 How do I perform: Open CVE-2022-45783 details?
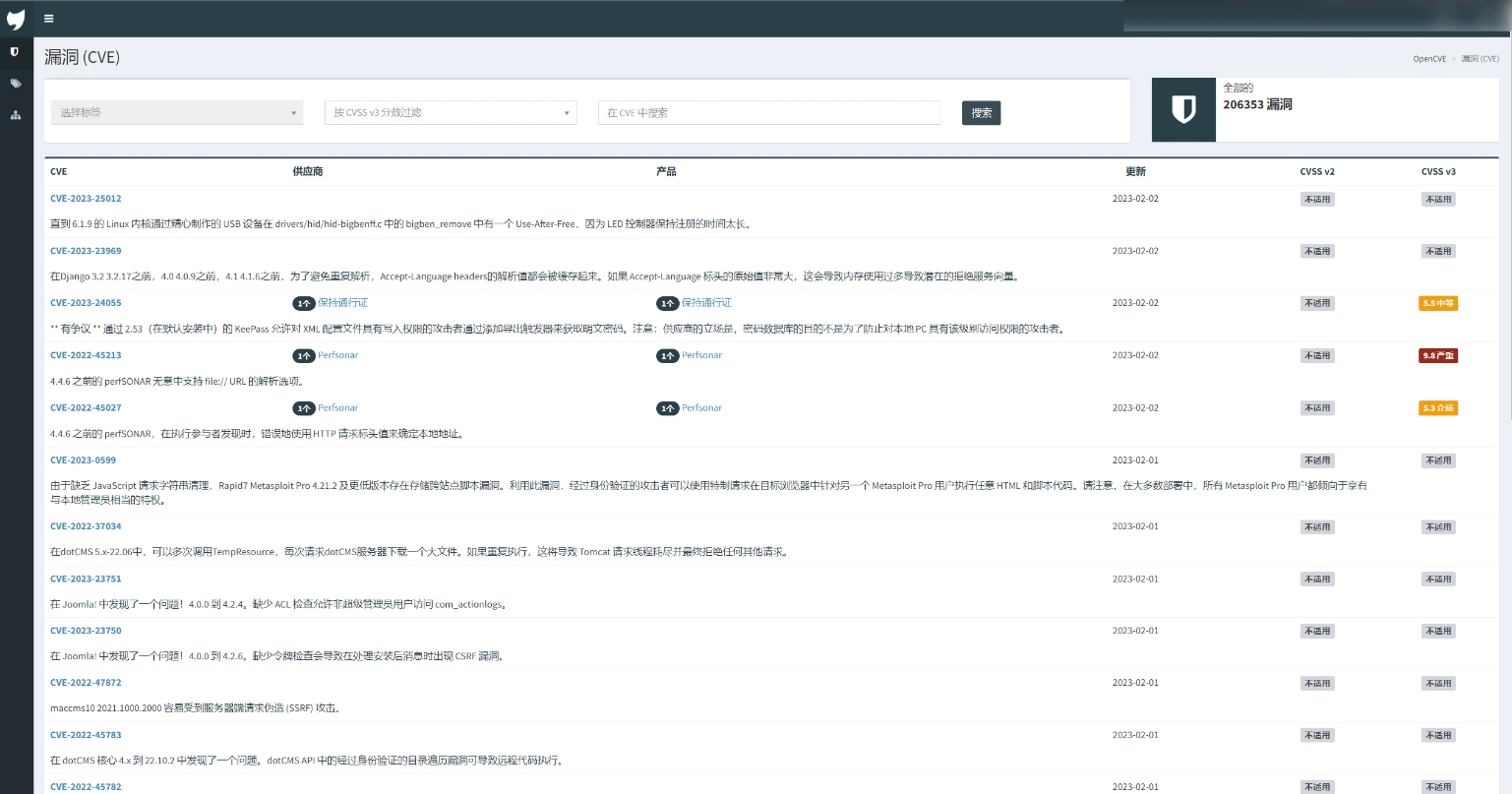86,735
